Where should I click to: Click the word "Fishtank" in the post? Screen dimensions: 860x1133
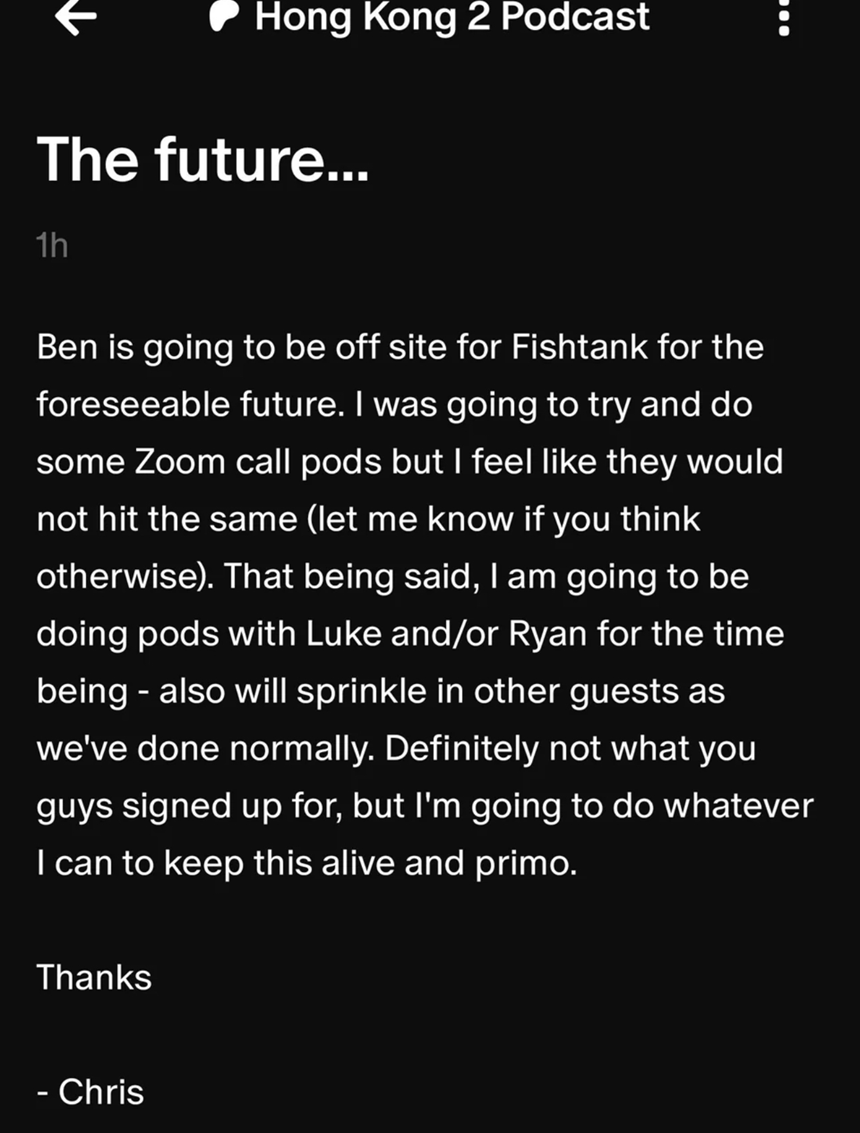(580, 347)
